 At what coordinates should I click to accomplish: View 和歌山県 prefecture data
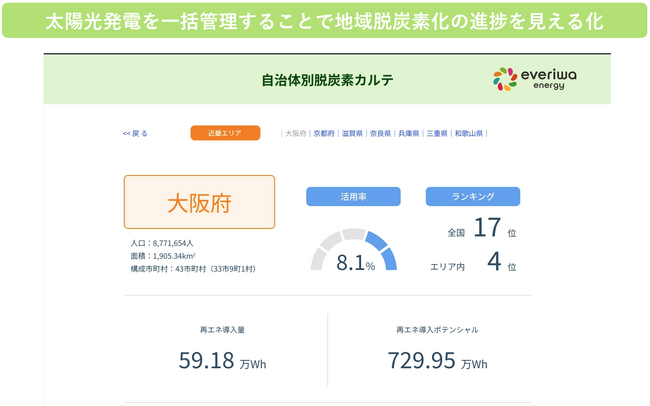468,133
